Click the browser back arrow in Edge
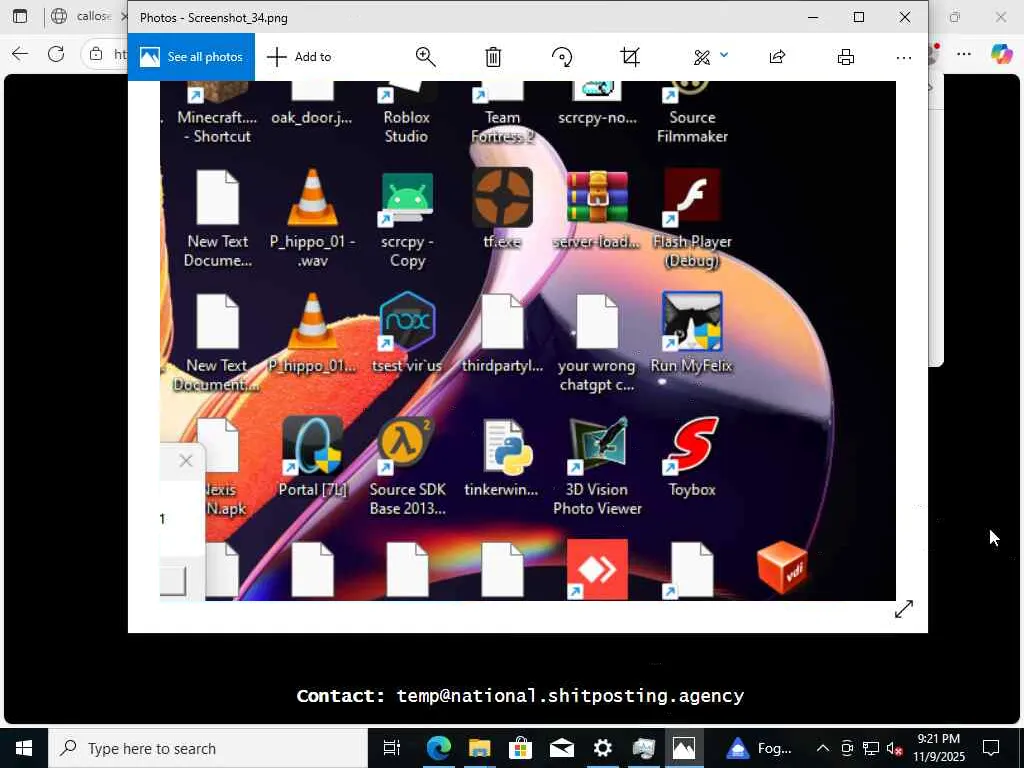The width and height of the screenshot is (1024, 768). coord(20,54)
